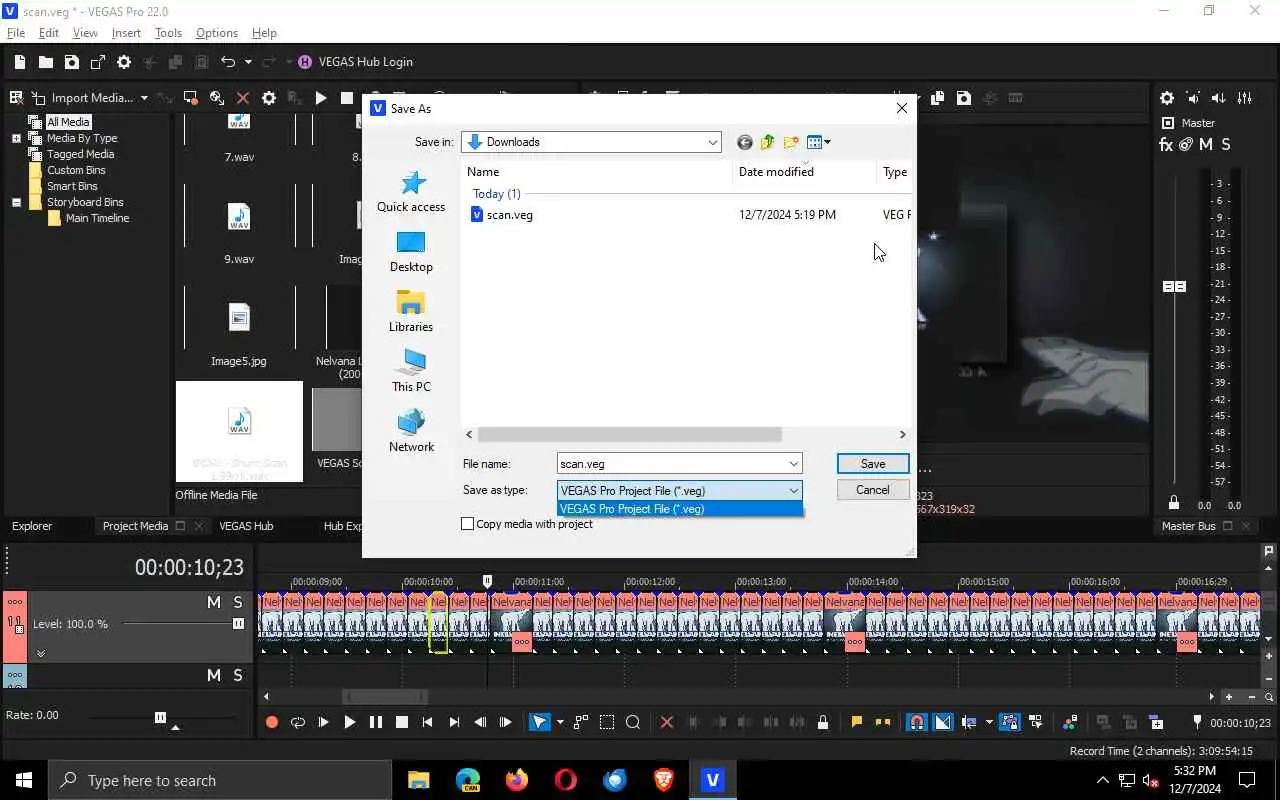
Task: Go to Libraries location
Action: (x=411, y=312)
